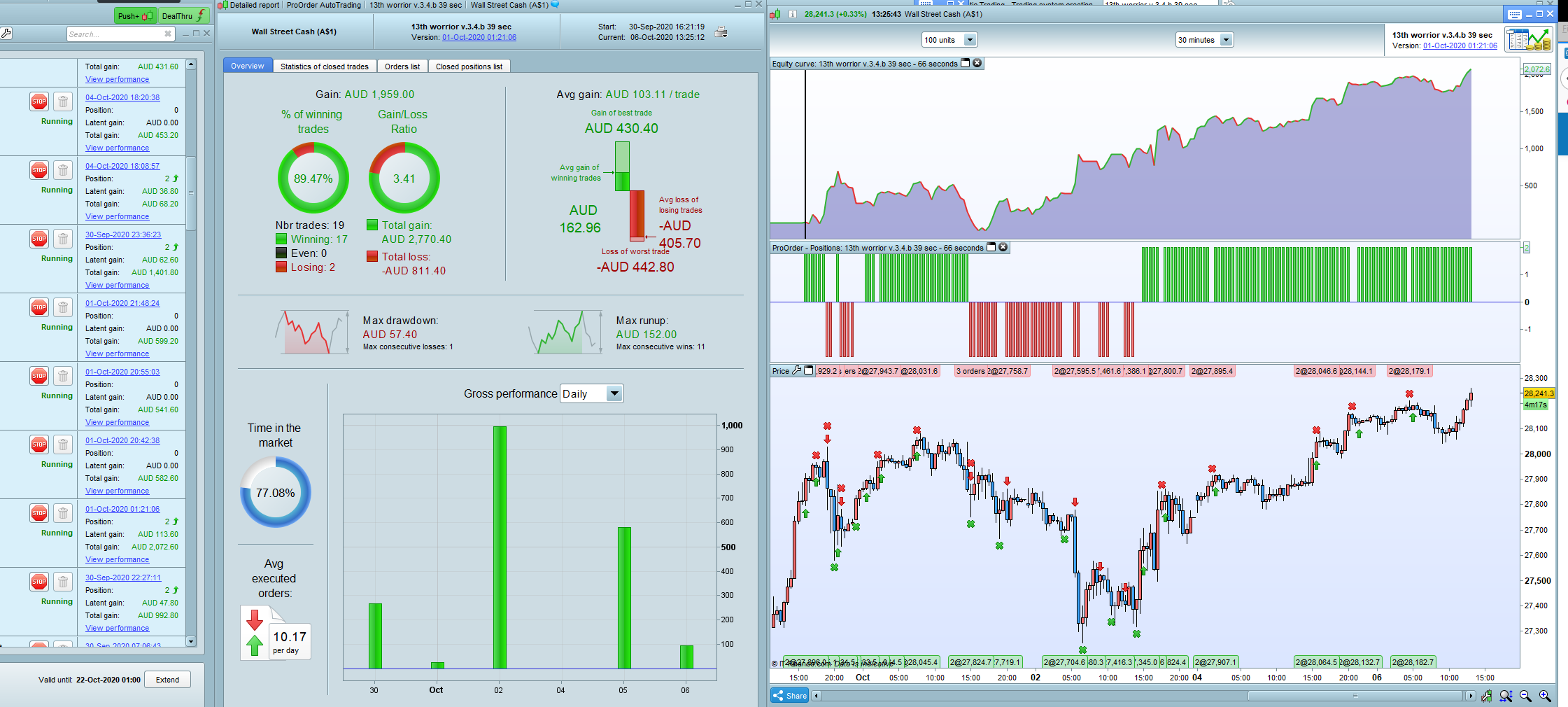1568x707 pixels.
Task: Click the wrench settings icon in trading systems panel
Action: click(6, 33)
